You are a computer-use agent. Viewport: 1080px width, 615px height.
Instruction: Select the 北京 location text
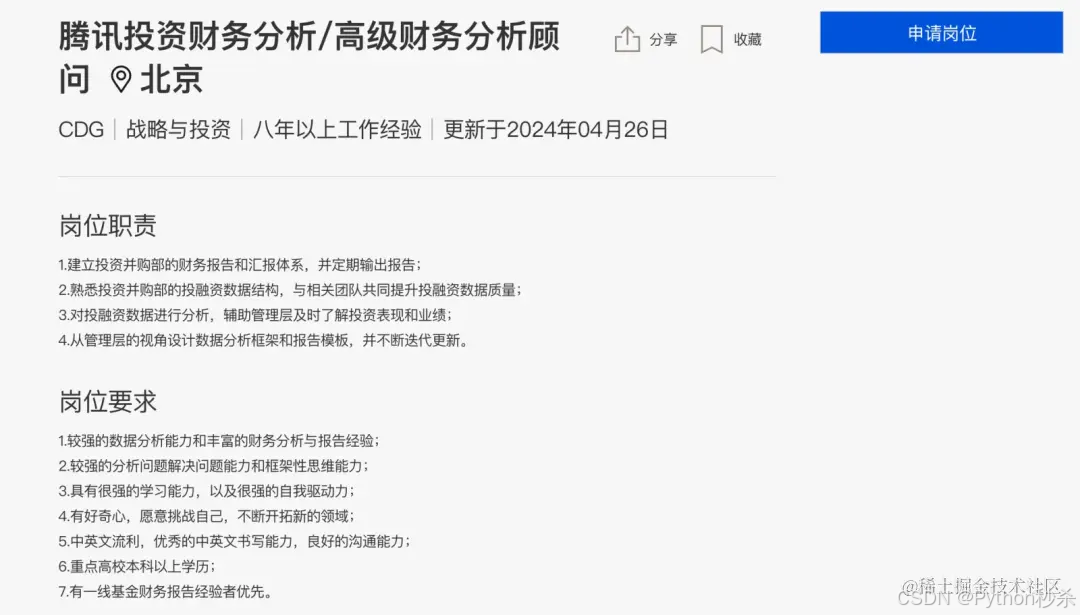(x=172, y=79)
